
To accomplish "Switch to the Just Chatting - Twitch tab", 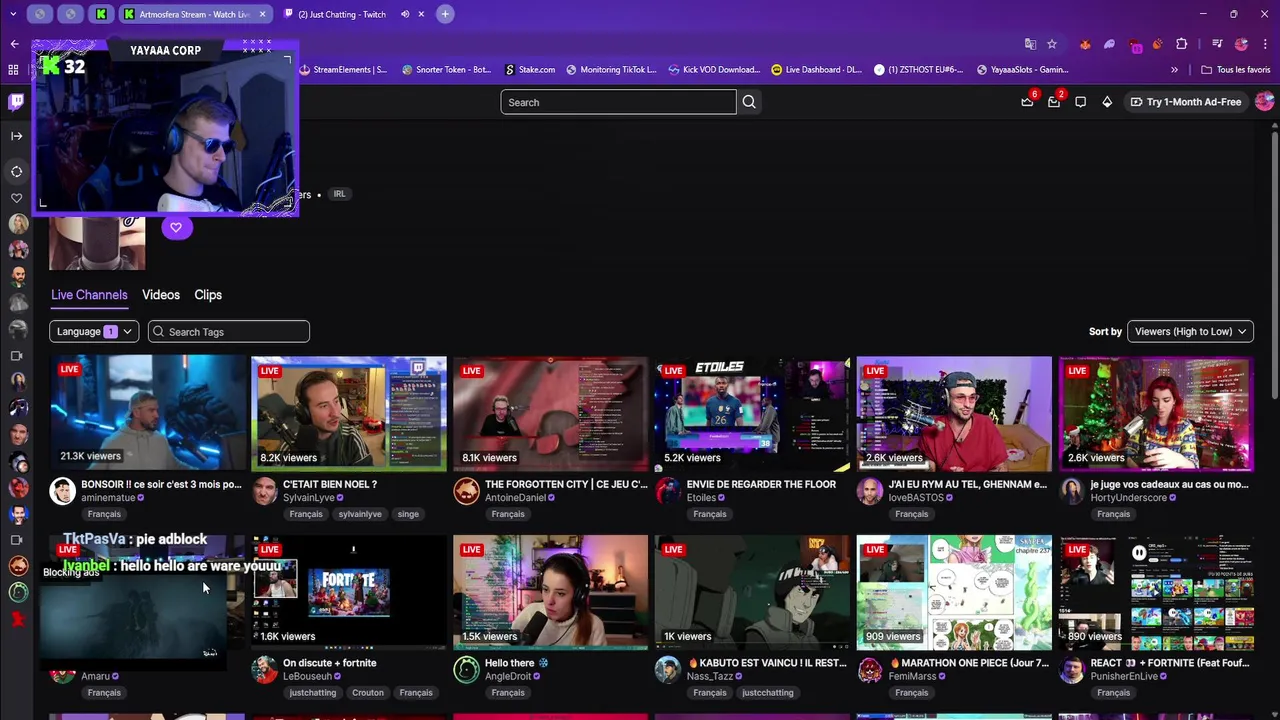I will coord(342,14).
